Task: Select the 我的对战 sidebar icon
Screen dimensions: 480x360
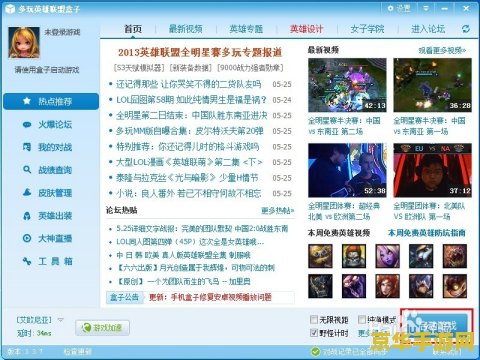Action: coord(27,147)
